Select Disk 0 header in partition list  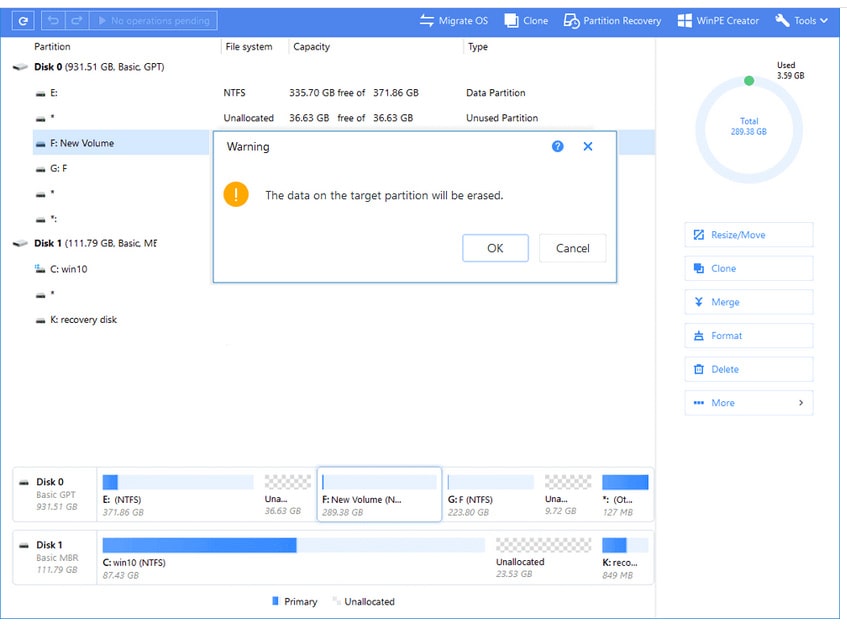coord(99,67)
